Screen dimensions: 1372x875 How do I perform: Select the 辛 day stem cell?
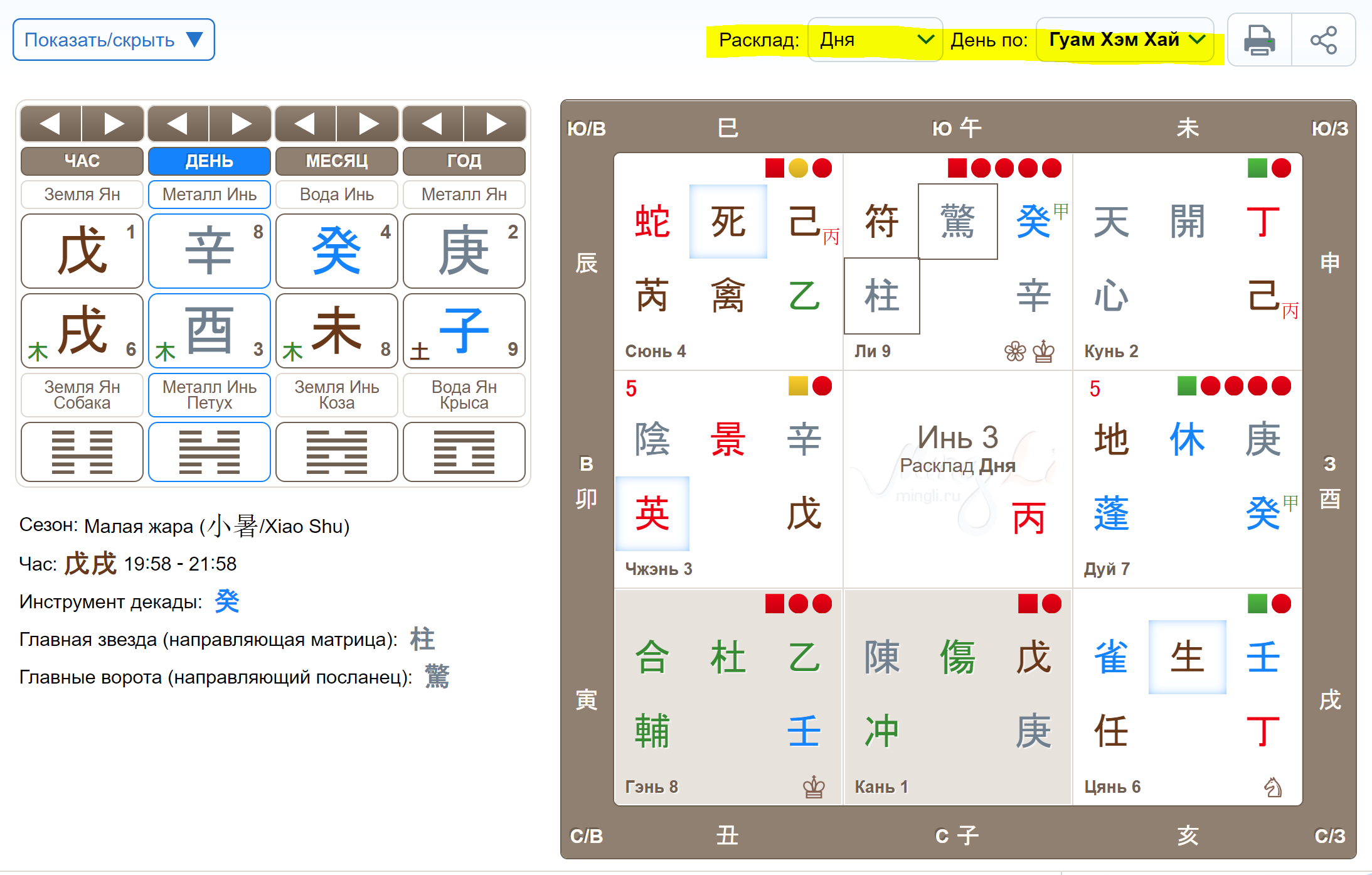[x=210, y=251]
